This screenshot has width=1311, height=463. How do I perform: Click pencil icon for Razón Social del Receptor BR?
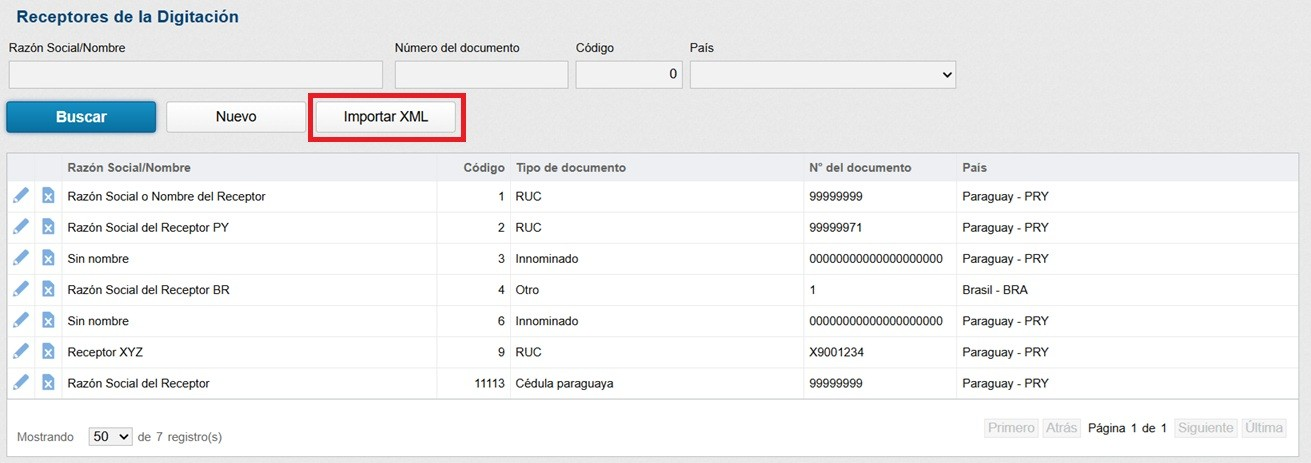click(x=21, y=289)
